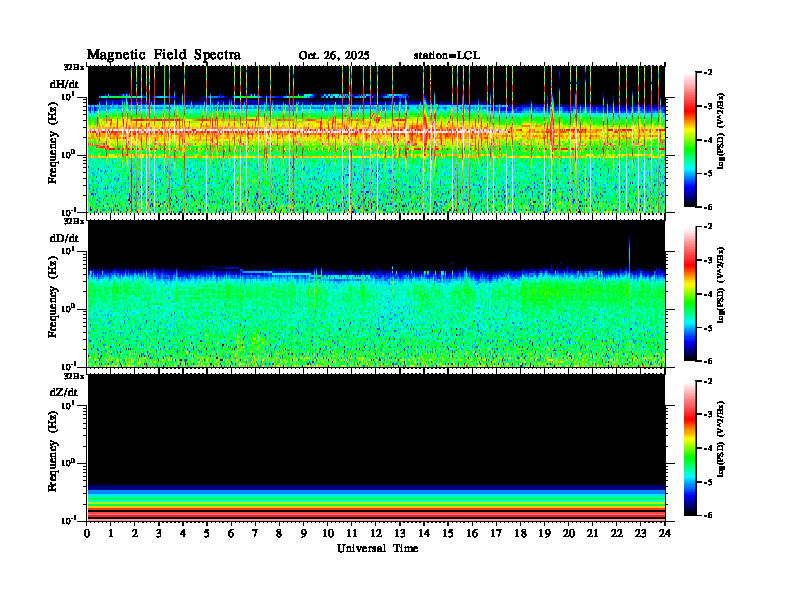The width and height of the screenshot is (792, 612).
Task: Click the '-6' tick on dH/dt colorbar
Action: pos(708,207)
